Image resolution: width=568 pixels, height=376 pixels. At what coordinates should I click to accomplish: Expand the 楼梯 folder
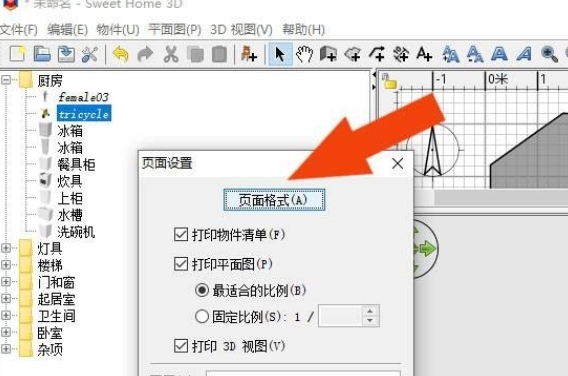(6, 265)
